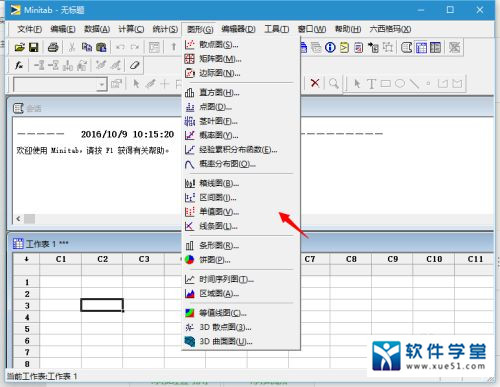Click session window scroll left arrow
Image resolution: width=500 pixels, height=387 pixels.
18,219
